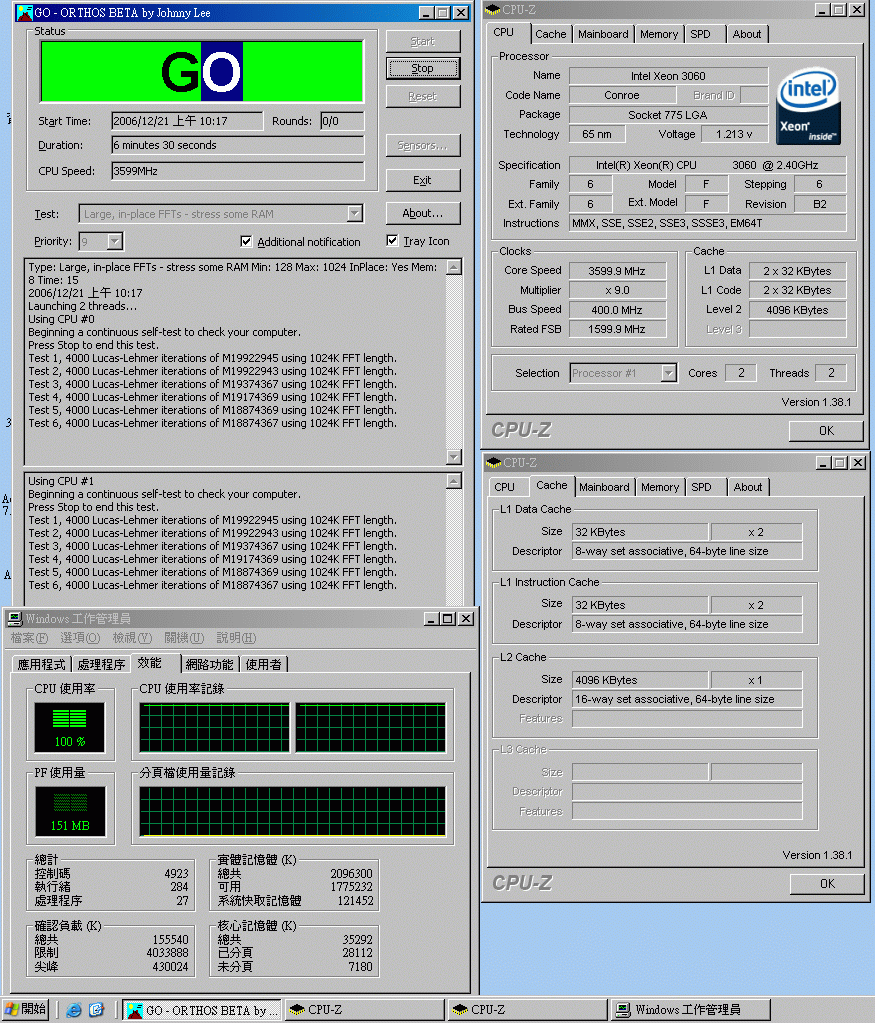Open the Processor #1 selection dropdown

(x=668, y=373)
